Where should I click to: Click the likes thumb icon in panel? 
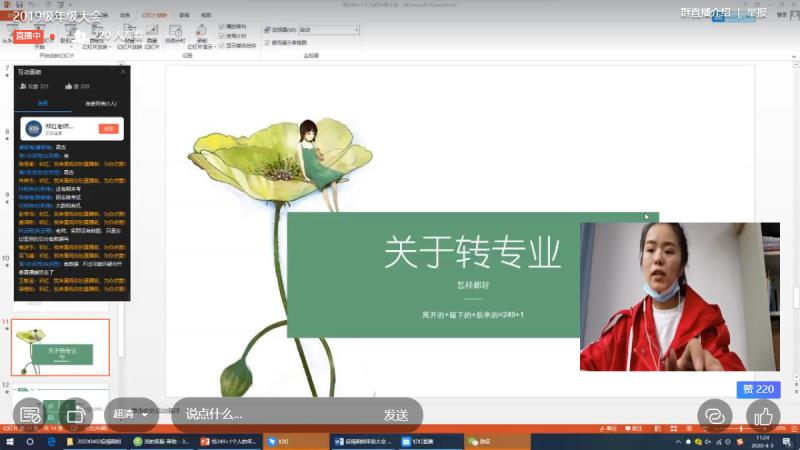(x=68, y=86)
